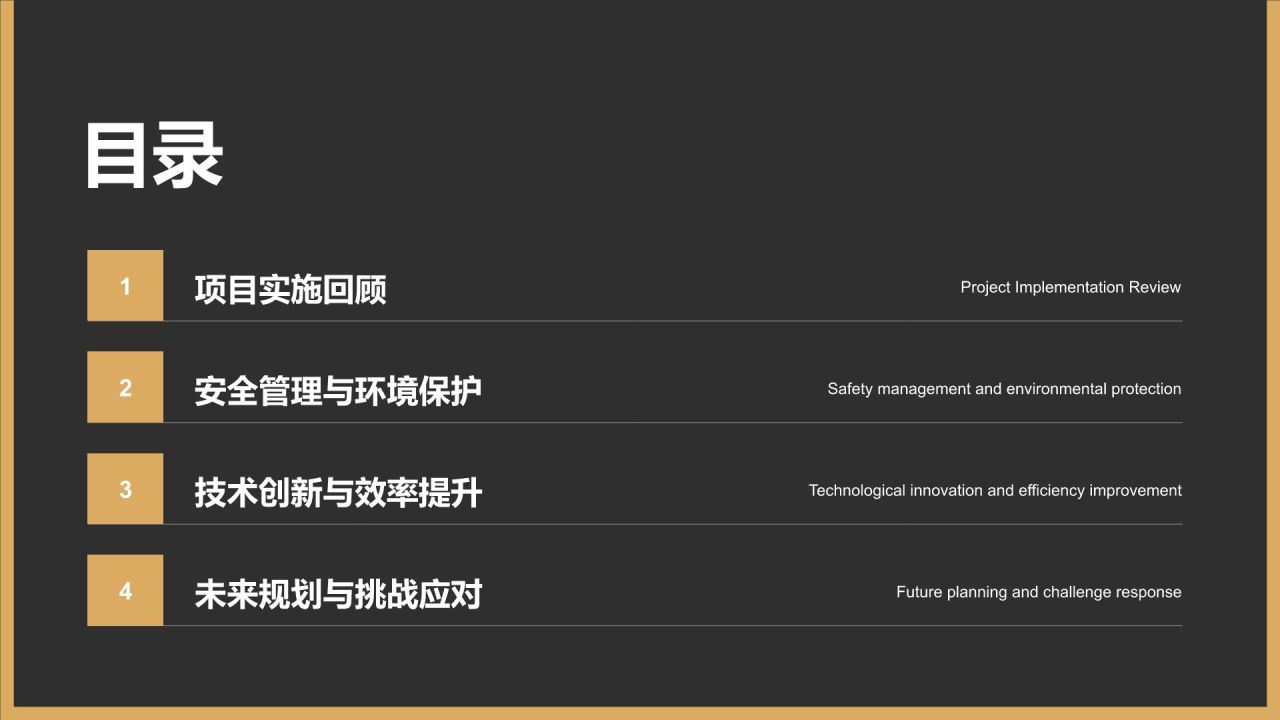This screenshot has width=1280, height=720.
Task: Open the 项目实施回顾 section heading
Action: pos(290,289)
